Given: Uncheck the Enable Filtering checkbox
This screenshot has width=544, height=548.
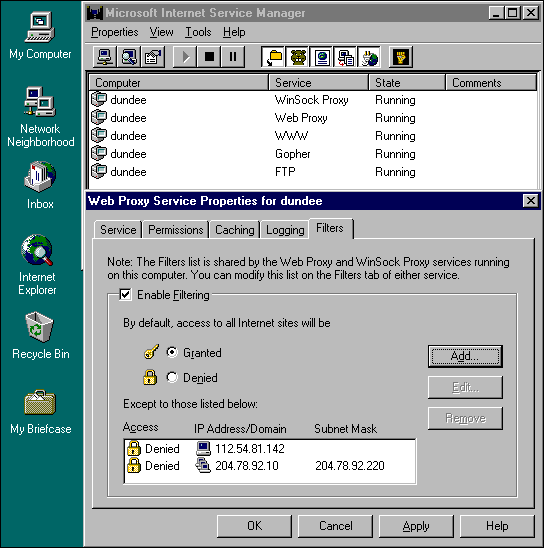Looking at the screenshot, I should click(125, 295).
